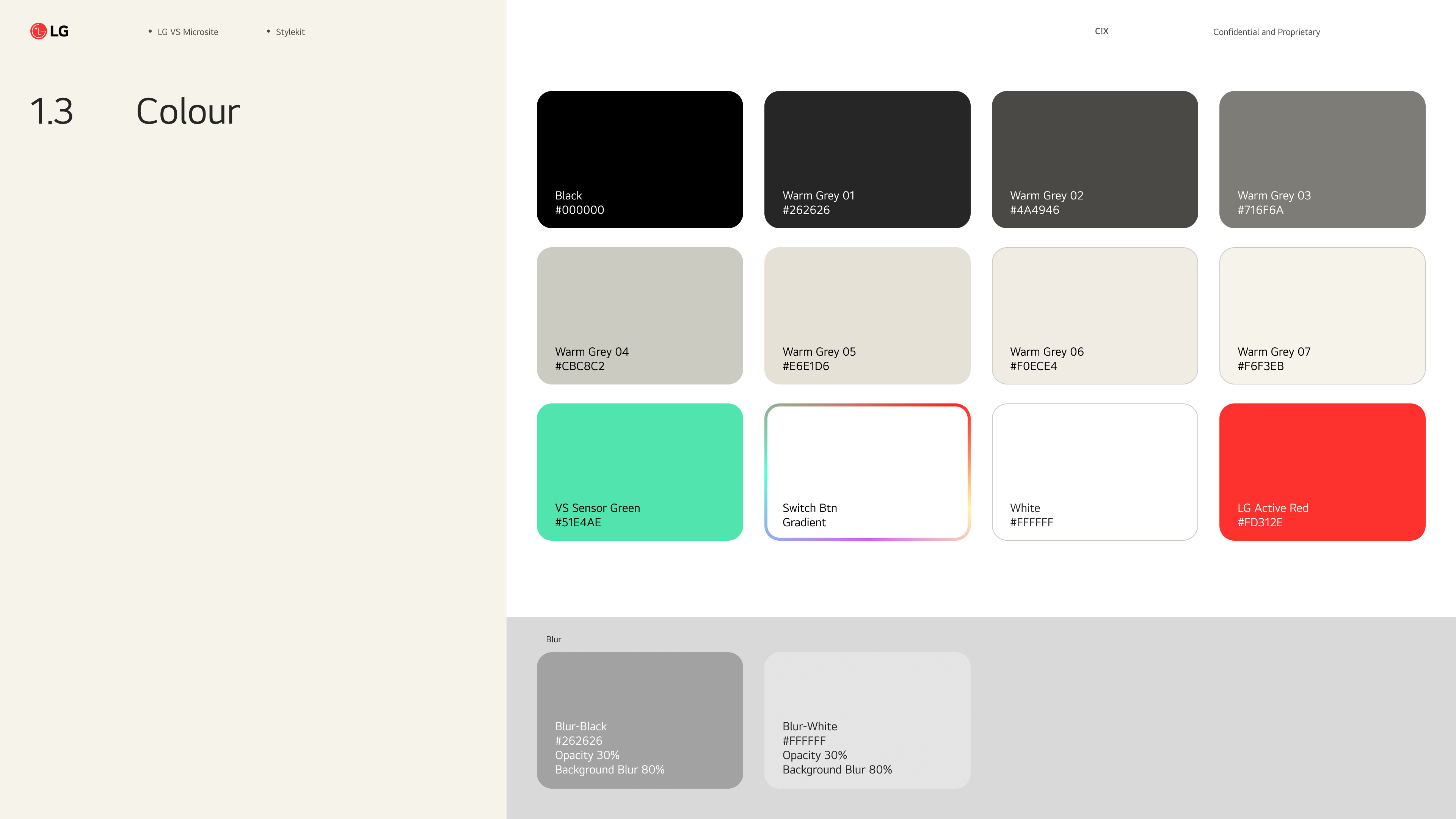
Task: Pick the Warm Grey 05 swatch
Action: 867,315
